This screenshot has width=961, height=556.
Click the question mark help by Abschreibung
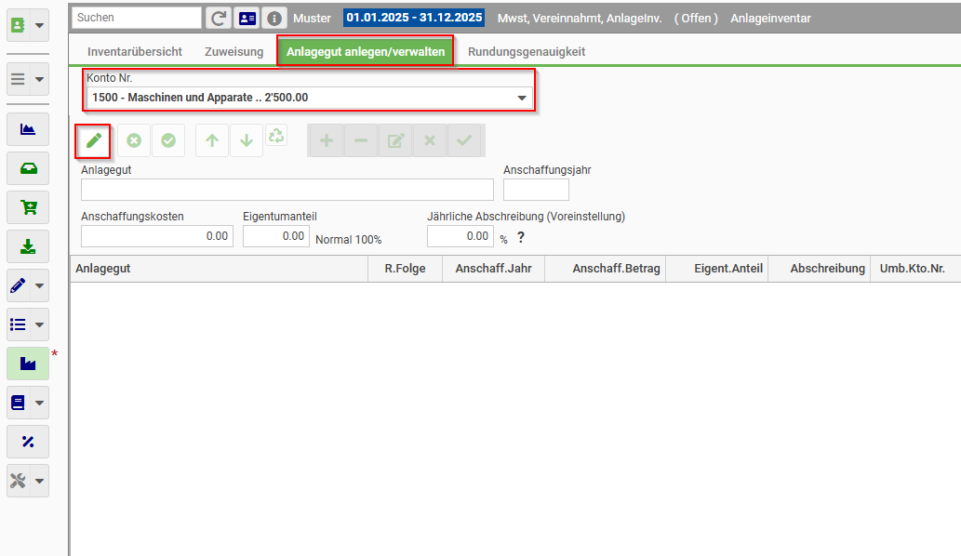[521, 237]
